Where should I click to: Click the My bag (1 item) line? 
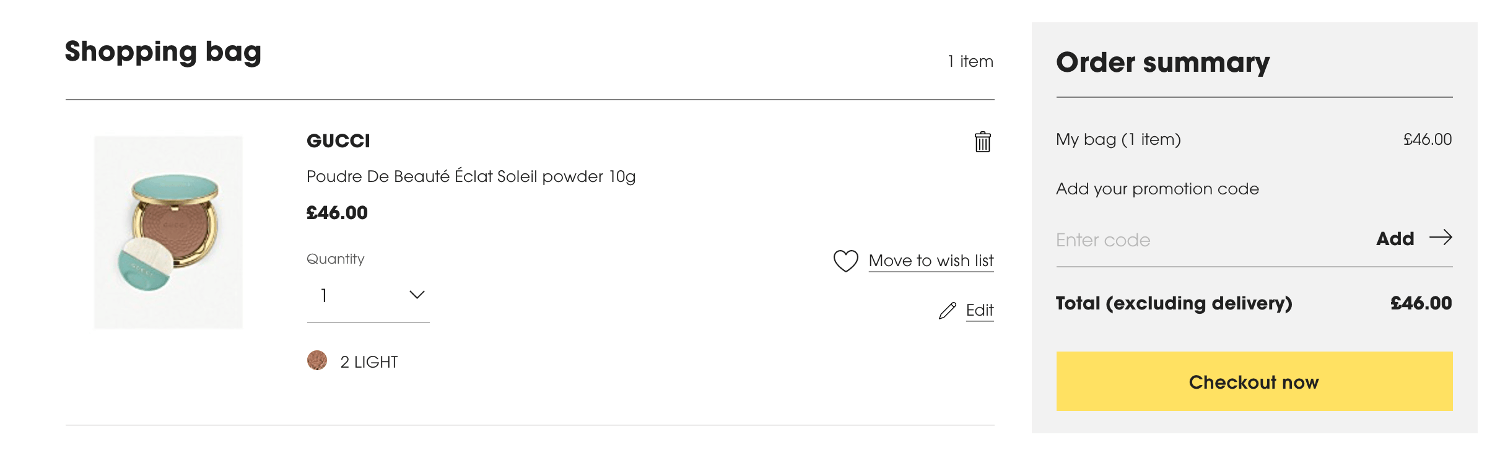tap(1254, 140)
